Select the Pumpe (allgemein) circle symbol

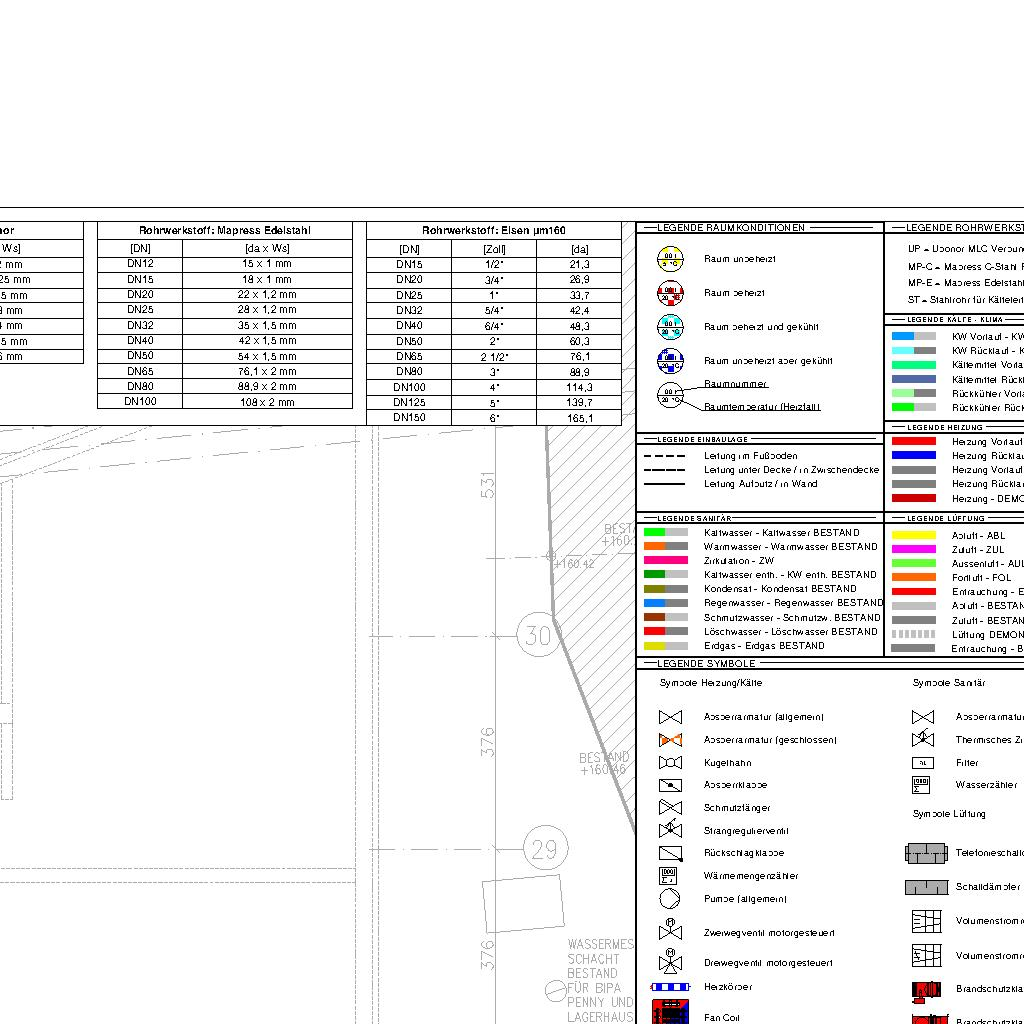pyautogui.click(x=670, y=898)
